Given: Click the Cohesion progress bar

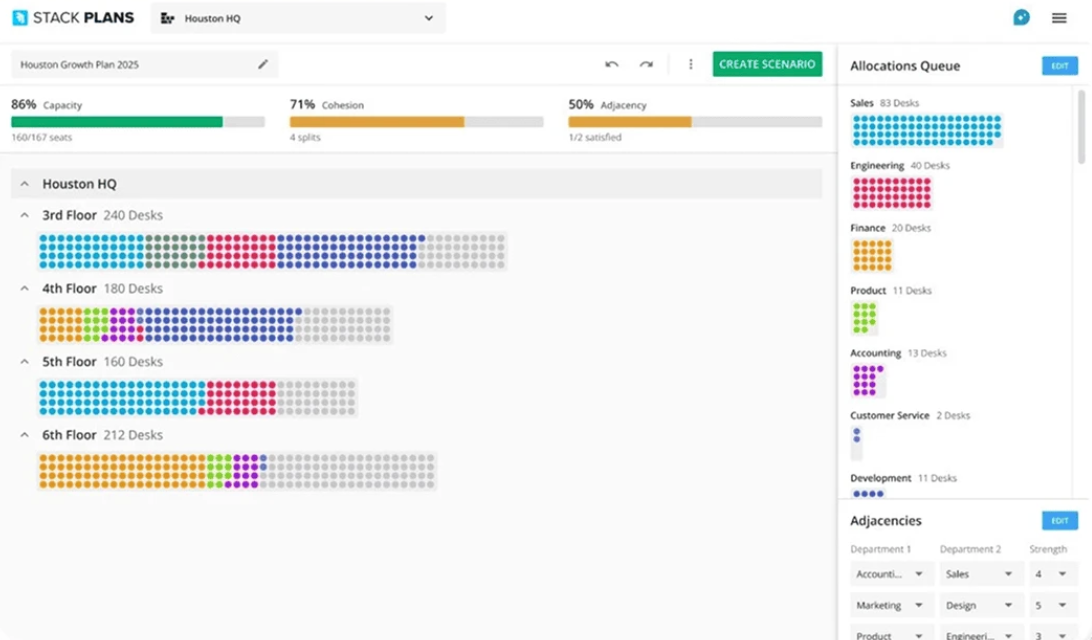Looking at the screenshot, I should [416, 122].
